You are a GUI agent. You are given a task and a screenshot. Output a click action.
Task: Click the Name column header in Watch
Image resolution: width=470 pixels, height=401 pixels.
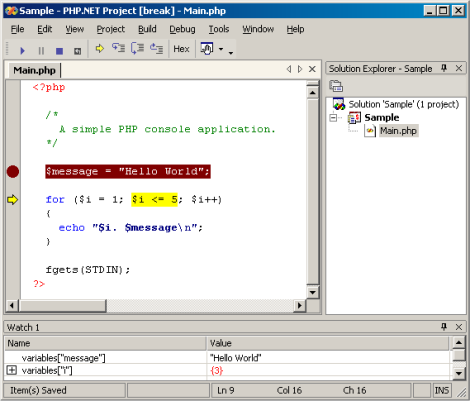(105, 343)
